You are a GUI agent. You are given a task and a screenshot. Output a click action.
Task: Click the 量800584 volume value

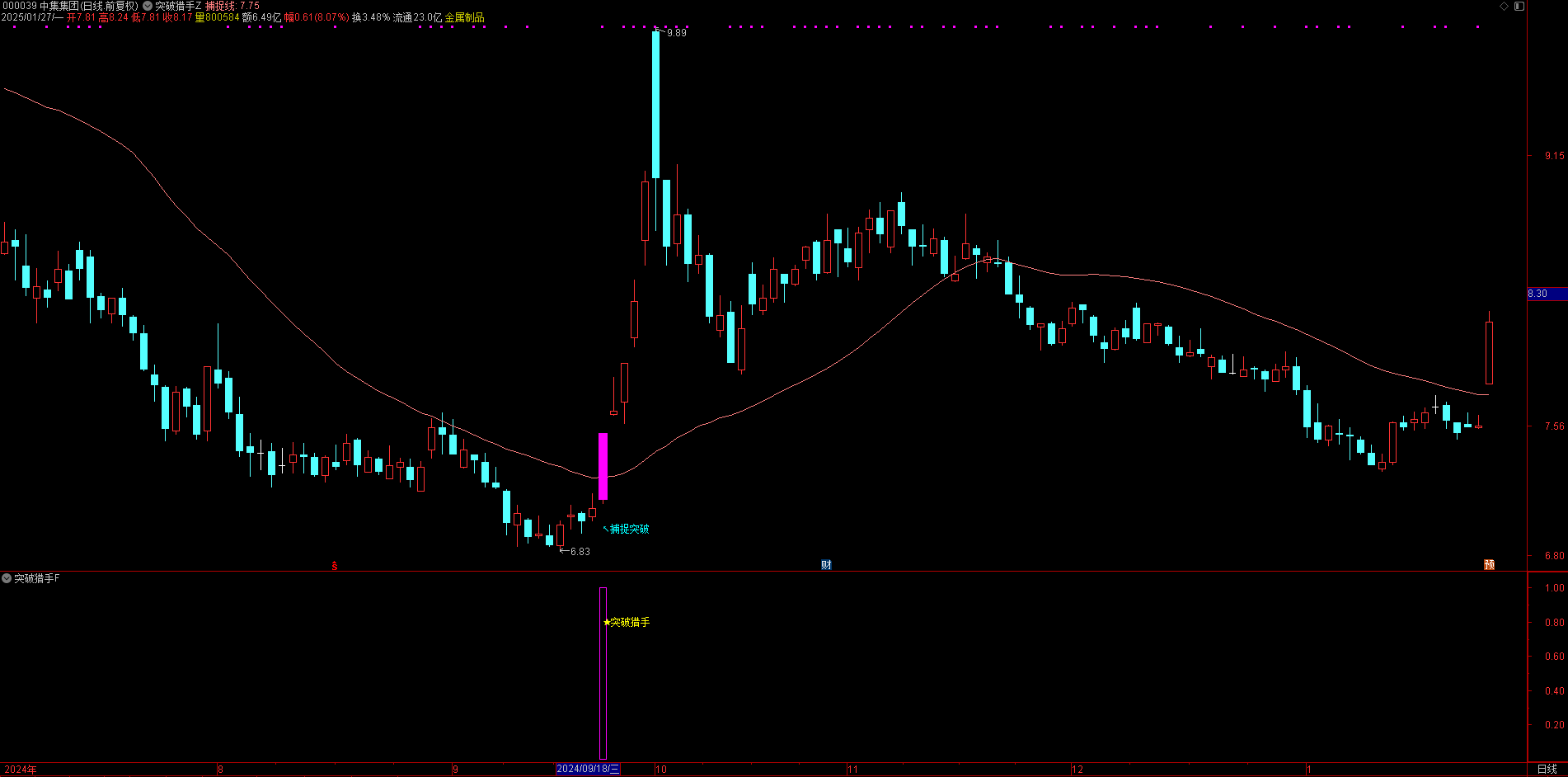[217, 17]
